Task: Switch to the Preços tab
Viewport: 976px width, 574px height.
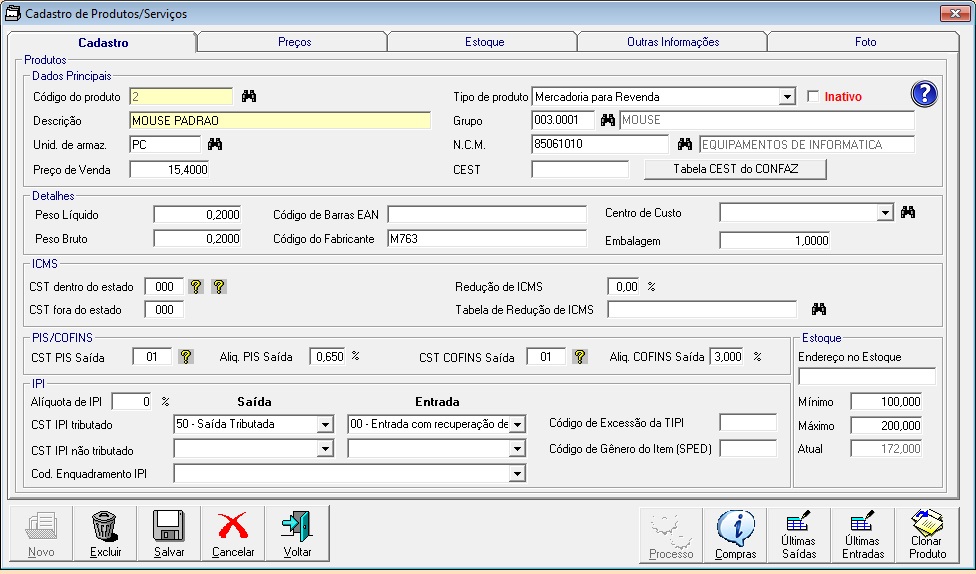Action: pos(294,42)
